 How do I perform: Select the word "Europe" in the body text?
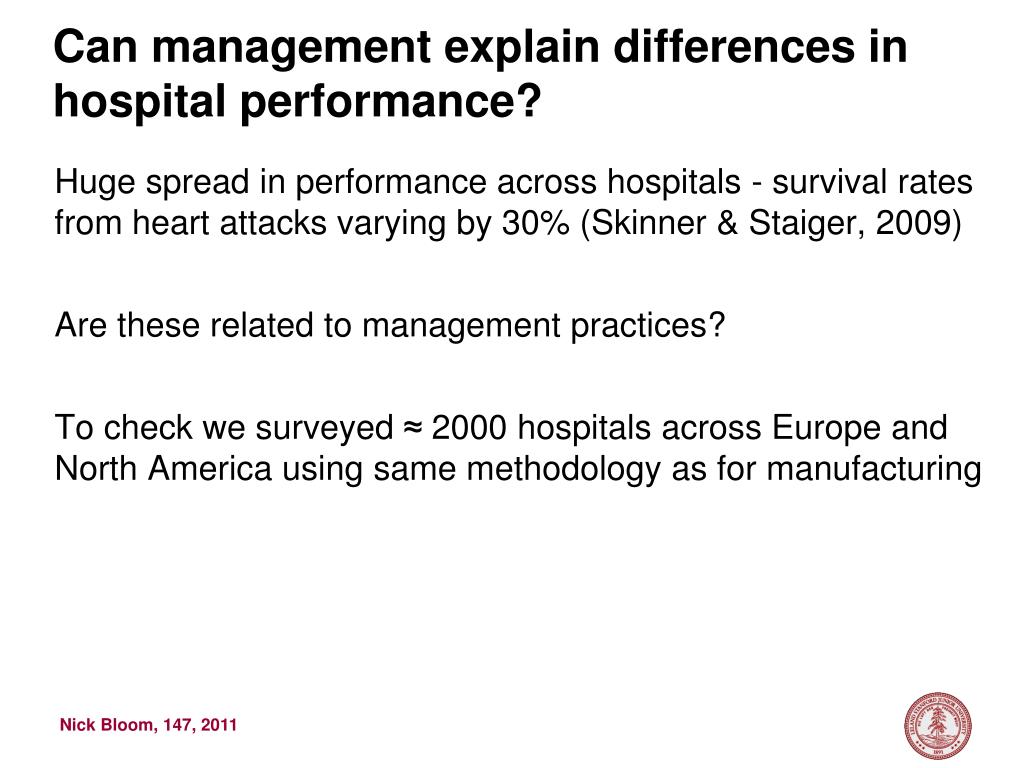pos(825,429)
